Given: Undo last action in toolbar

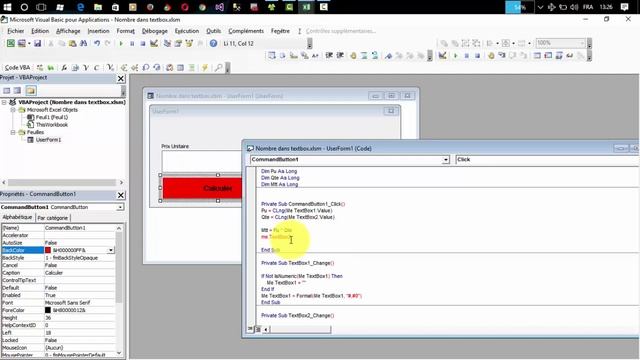Looking at the screenshot, I should click(97, 43).
